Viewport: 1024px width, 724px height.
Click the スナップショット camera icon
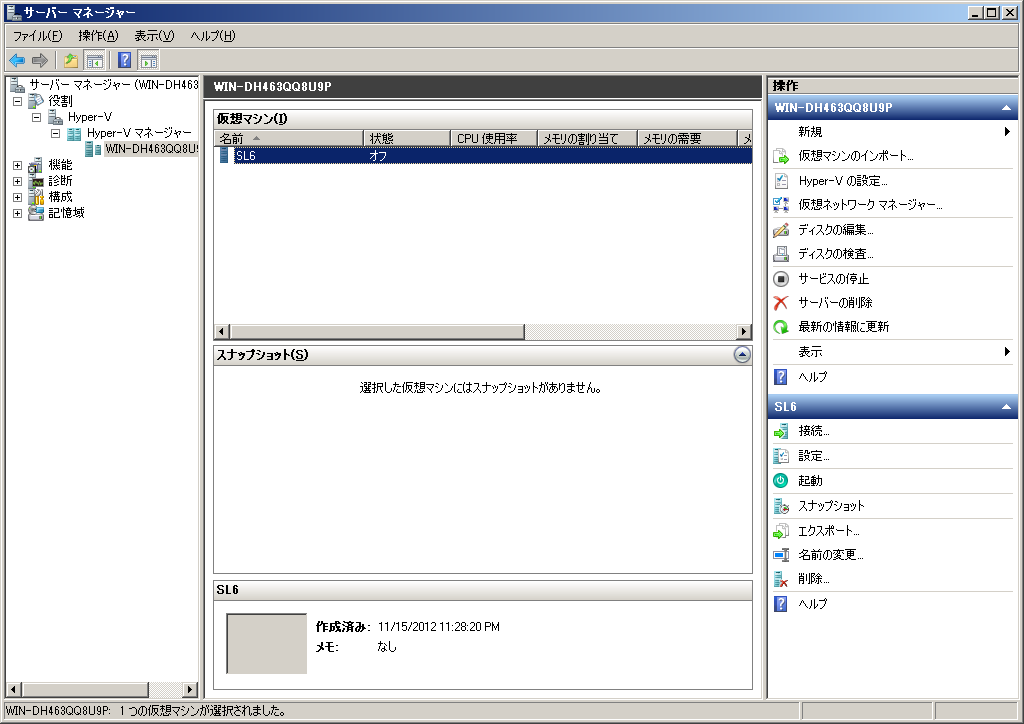(x=781, y=506)
